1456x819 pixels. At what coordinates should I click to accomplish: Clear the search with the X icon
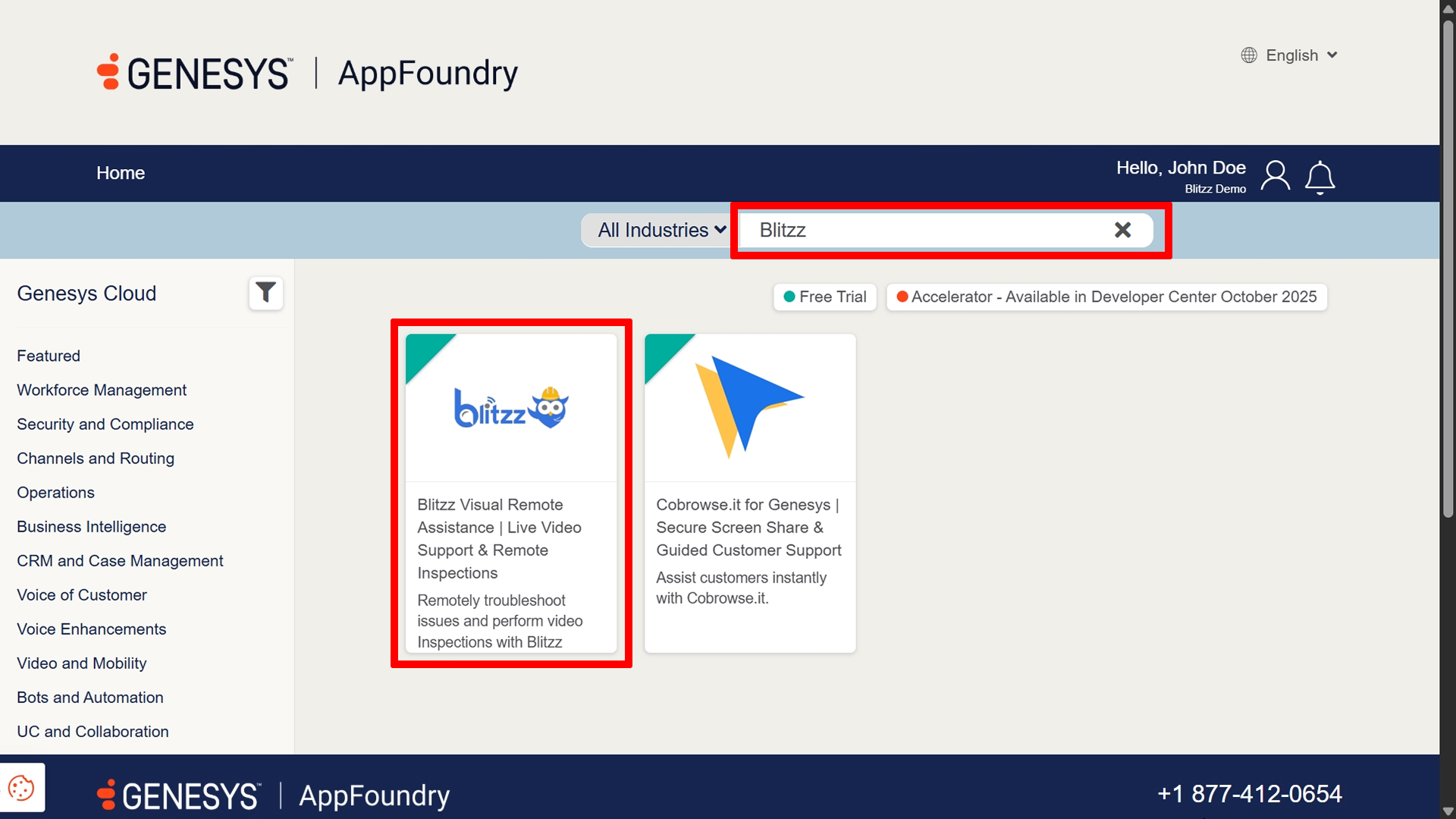1122,230
